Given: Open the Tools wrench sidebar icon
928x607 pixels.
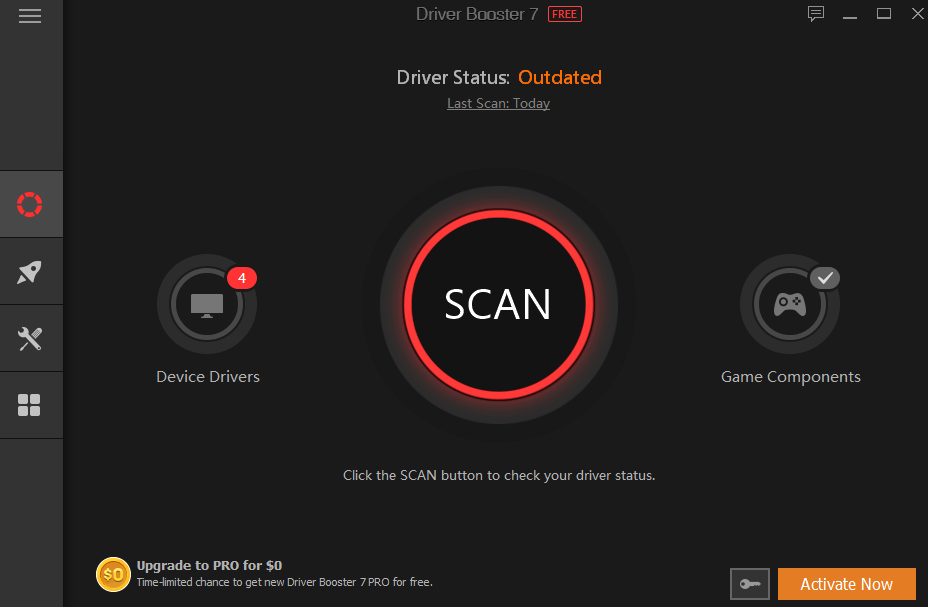Looking at the screenshot, I should point(30,339).
